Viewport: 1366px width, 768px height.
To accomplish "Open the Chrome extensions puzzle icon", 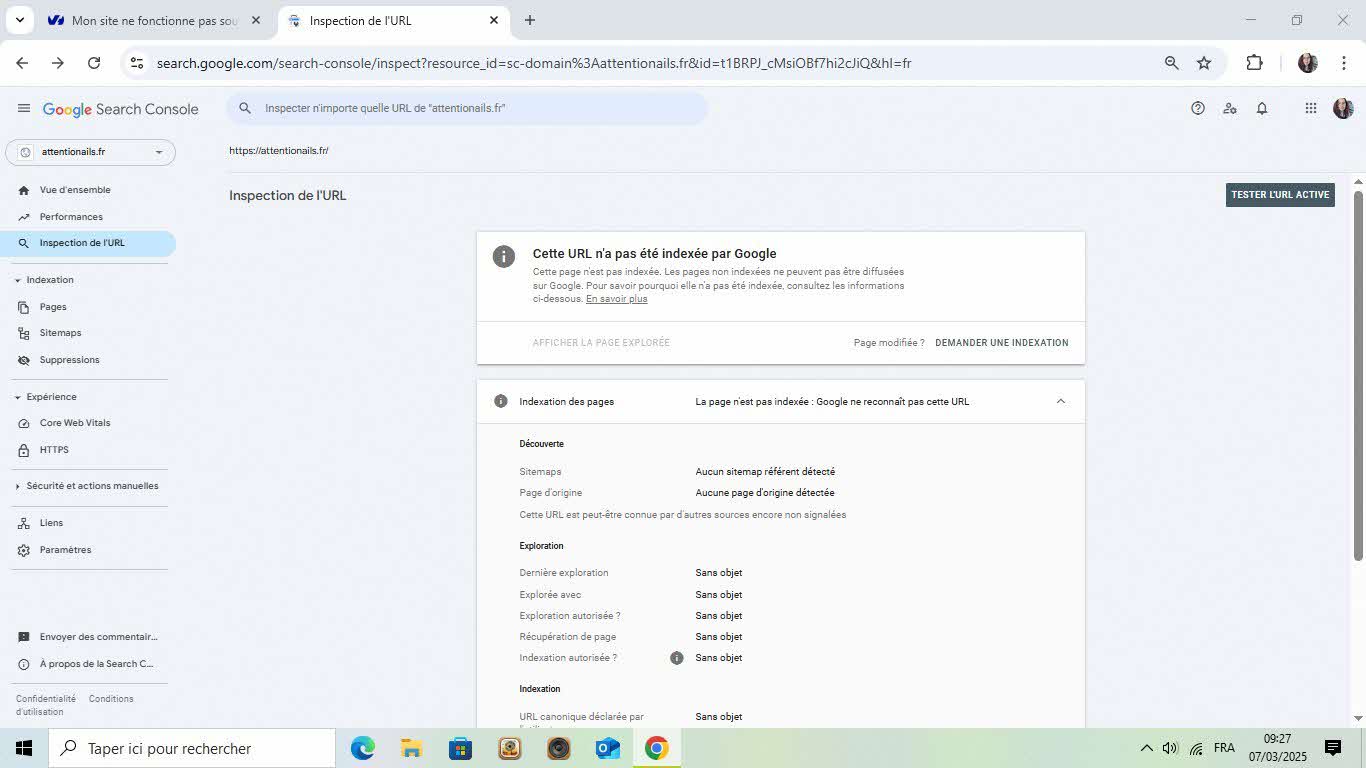I will point(1254,63).
